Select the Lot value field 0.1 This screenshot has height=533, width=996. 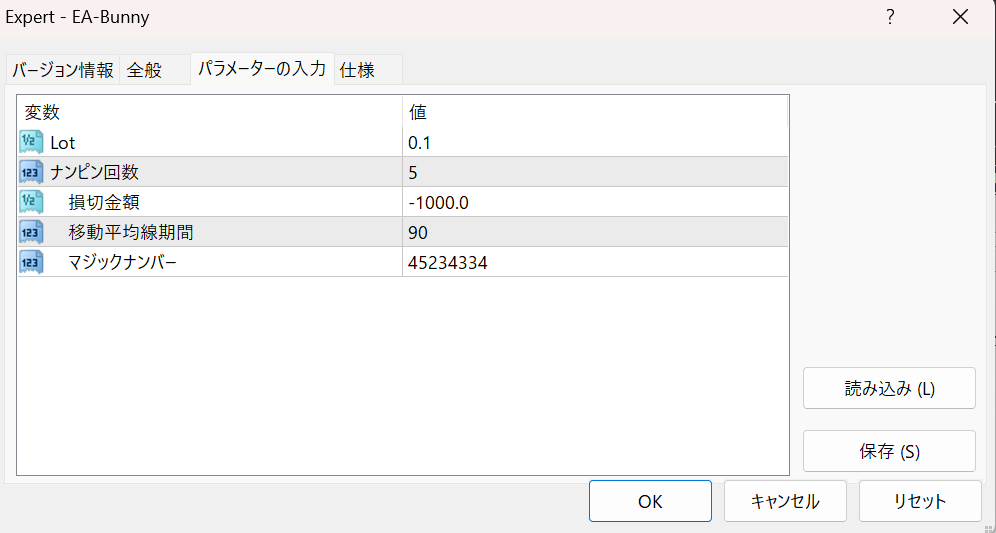pyautogui.click(x=595, y=143)
